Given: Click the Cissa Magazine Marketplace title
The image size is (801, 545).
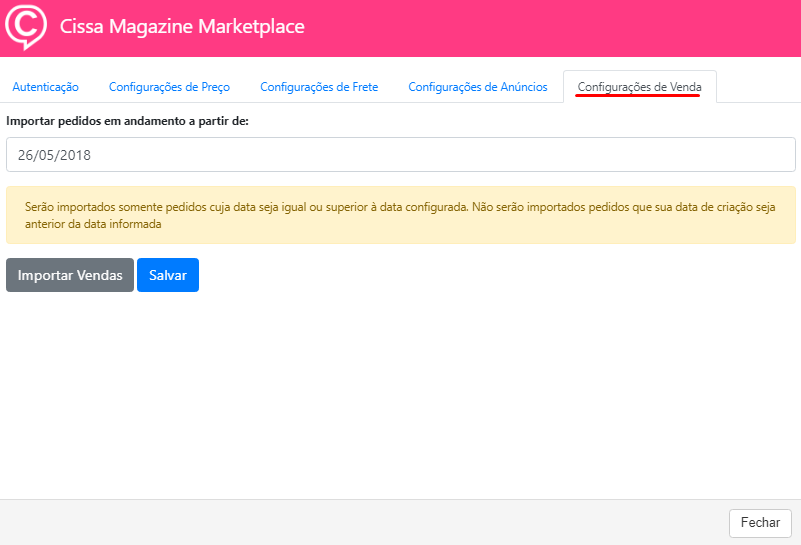Looking at the screenshot, I should click(x=182, y=27).
